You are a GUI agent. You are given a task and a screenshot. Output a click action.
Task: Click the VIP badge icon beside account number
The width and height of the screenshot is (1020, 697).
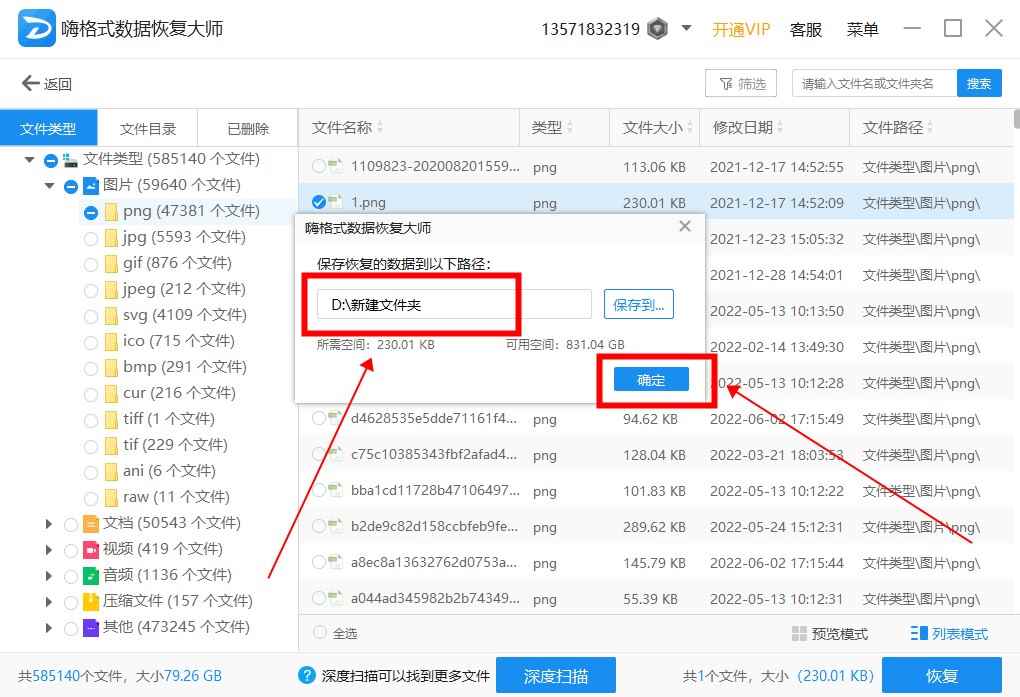(657, 29)
